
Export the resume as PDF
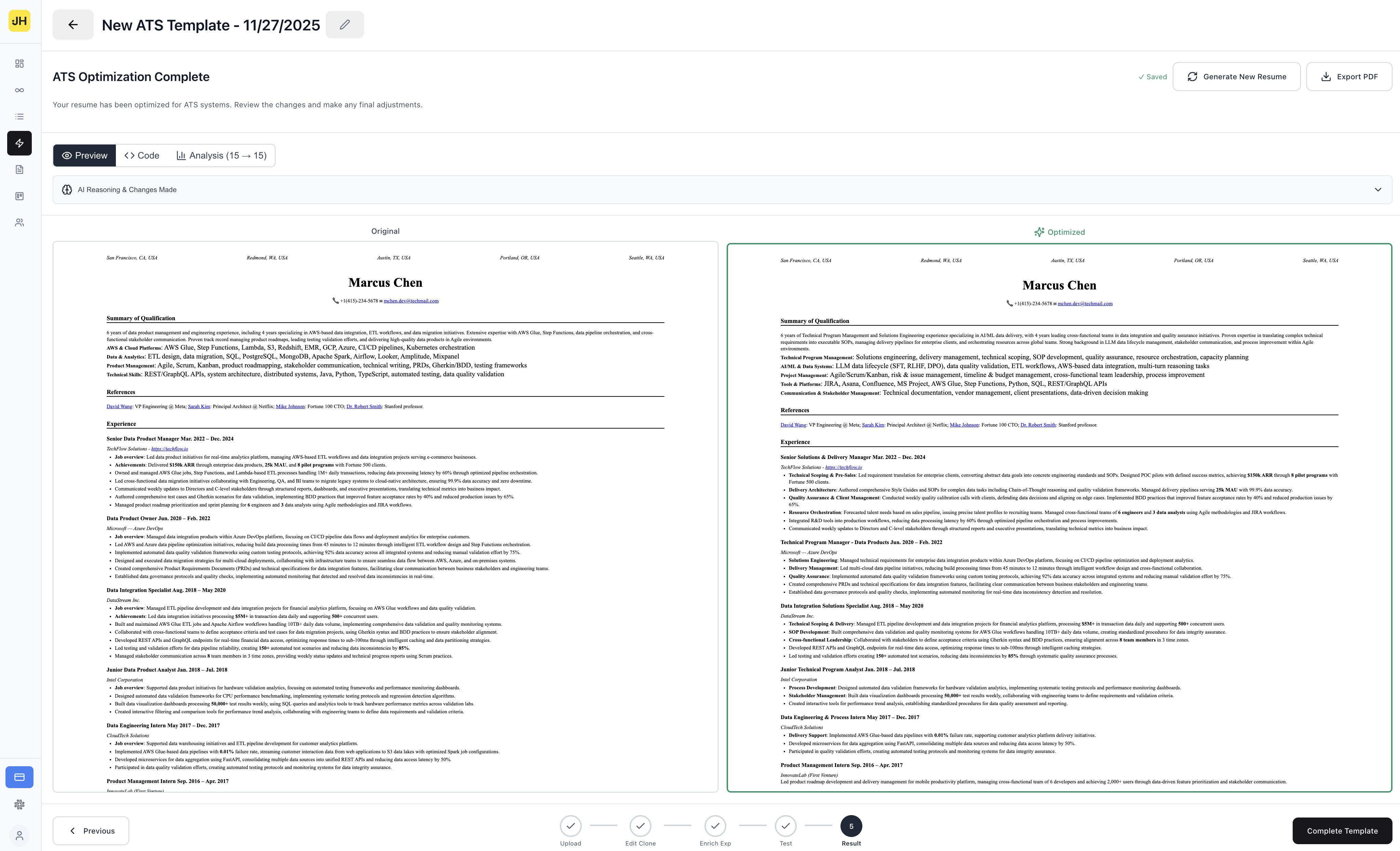click(1349, 76)
